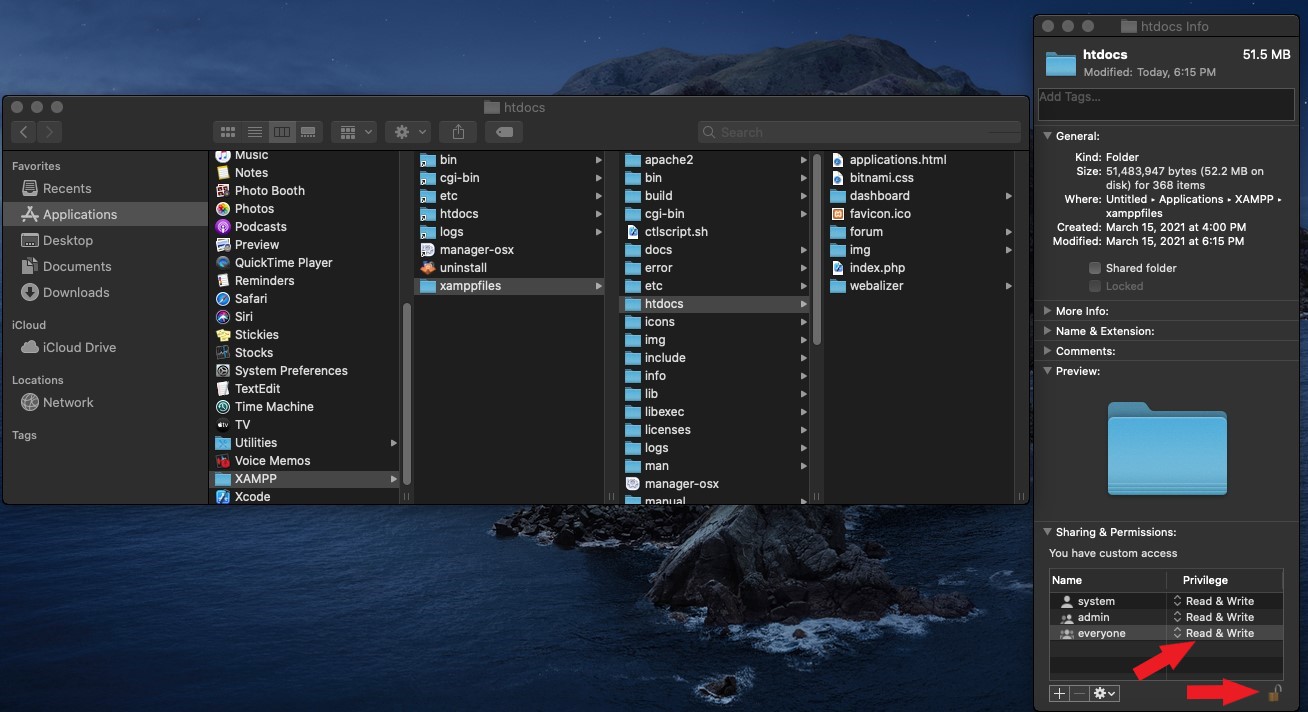The height and width of the screenshot is (712, 1308).
Task: Add a user with plus button
Action: [1060, 693]
